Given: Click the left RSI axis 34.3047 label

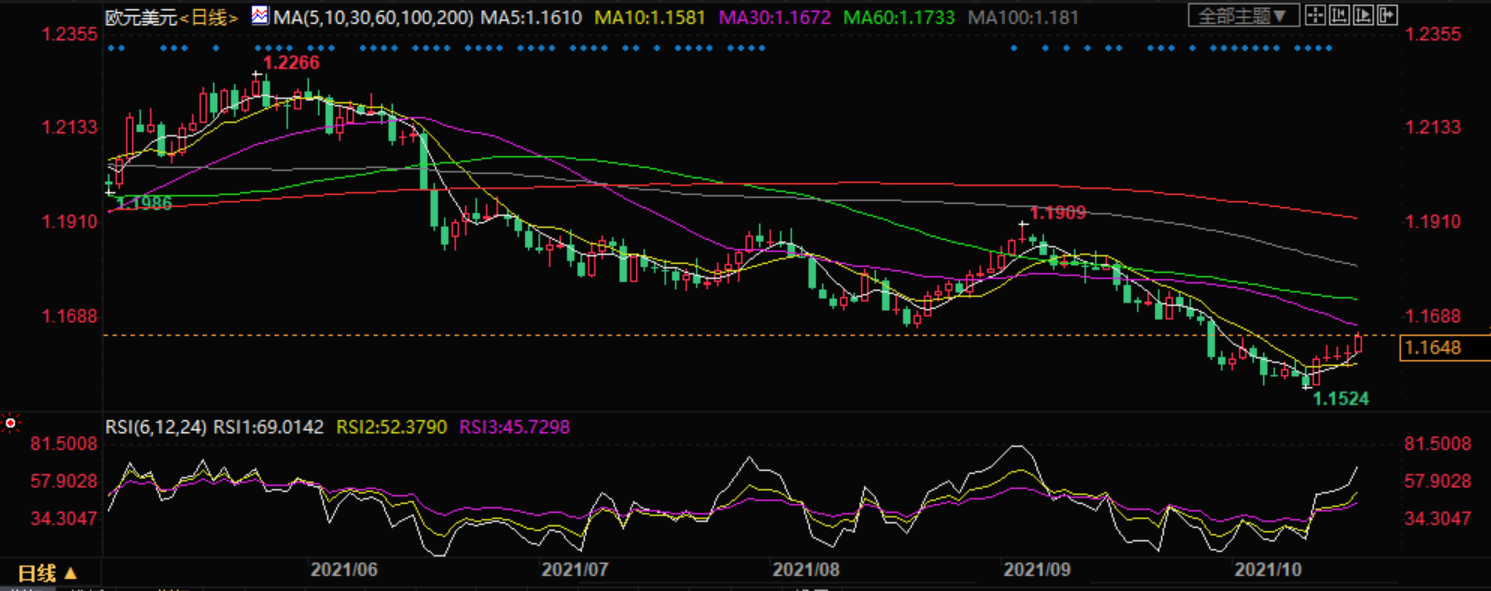Looking at the screenshot, I should [x=63, y=519].
